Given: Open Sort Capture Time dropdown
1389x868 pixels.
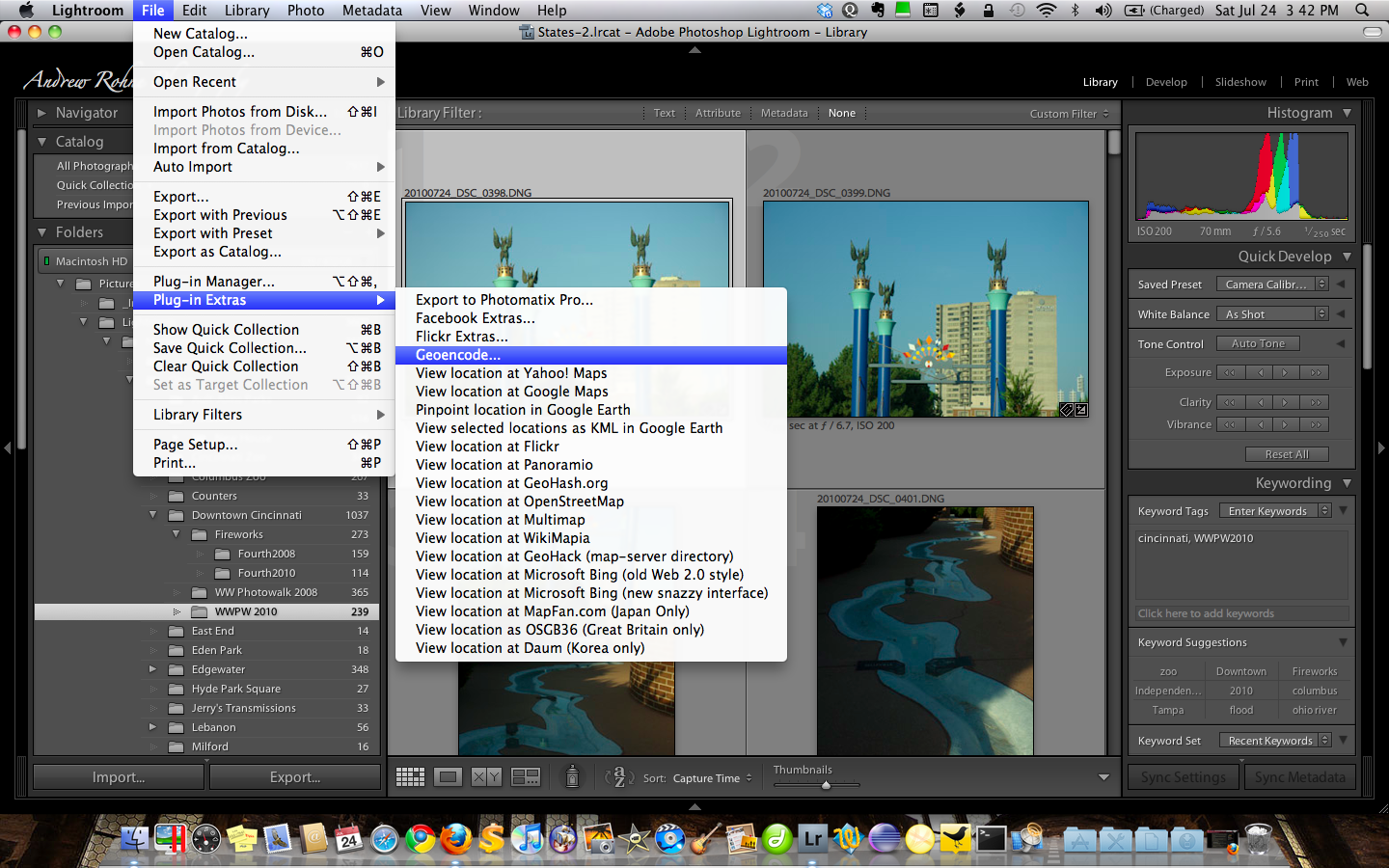Looking at the screenshot, I should (712, 778).
